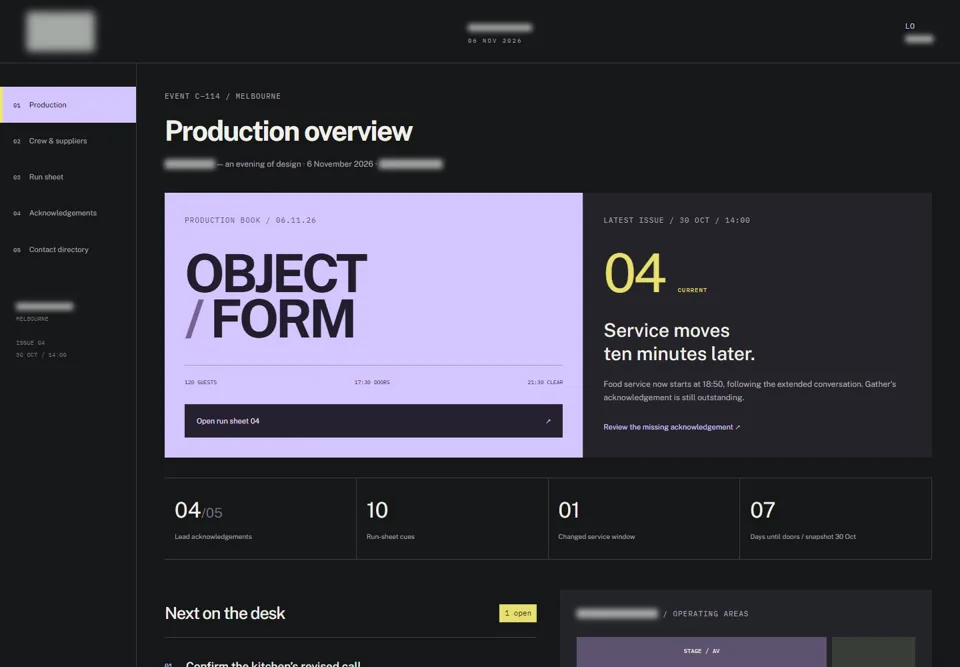The width and height of the screenshot is (960, 667).
Task: Click the ISSUE 04 sidebar footer text
Action: click(x=30, y=343)
